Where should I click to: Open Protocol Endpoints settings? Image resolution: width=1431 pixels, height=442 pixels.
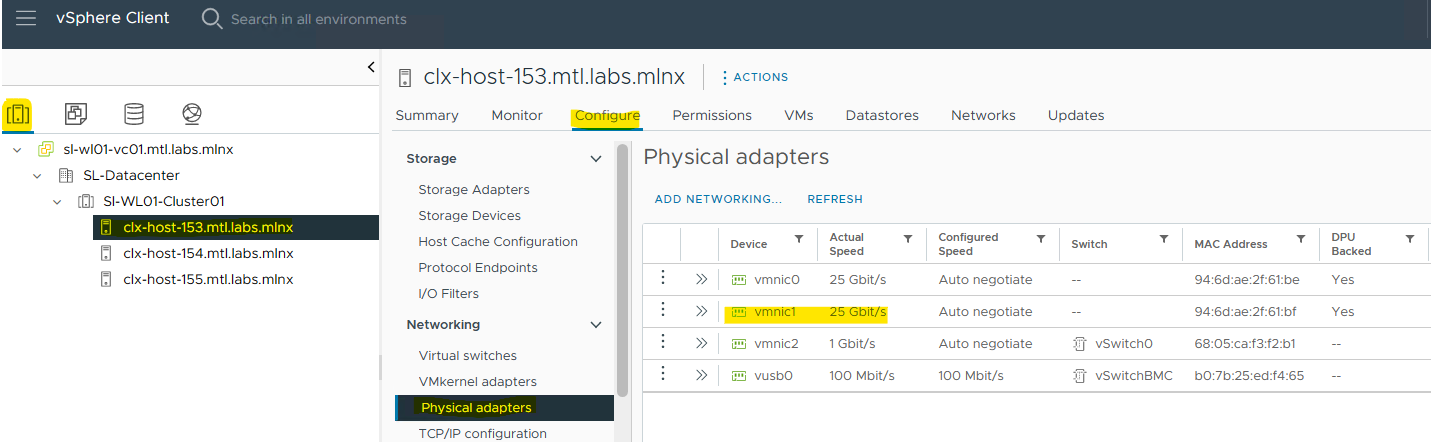478,267
